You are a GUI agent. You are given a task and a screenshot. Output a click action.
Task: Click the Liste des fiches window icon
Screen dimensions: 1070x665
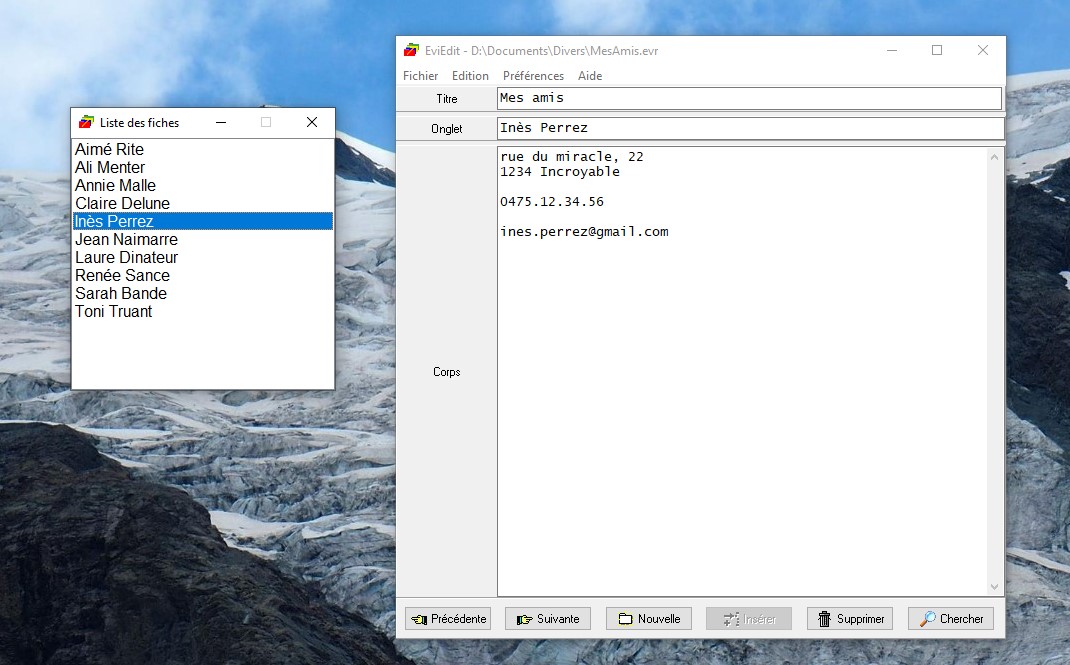pyautogui.click(x=86, y=122)
